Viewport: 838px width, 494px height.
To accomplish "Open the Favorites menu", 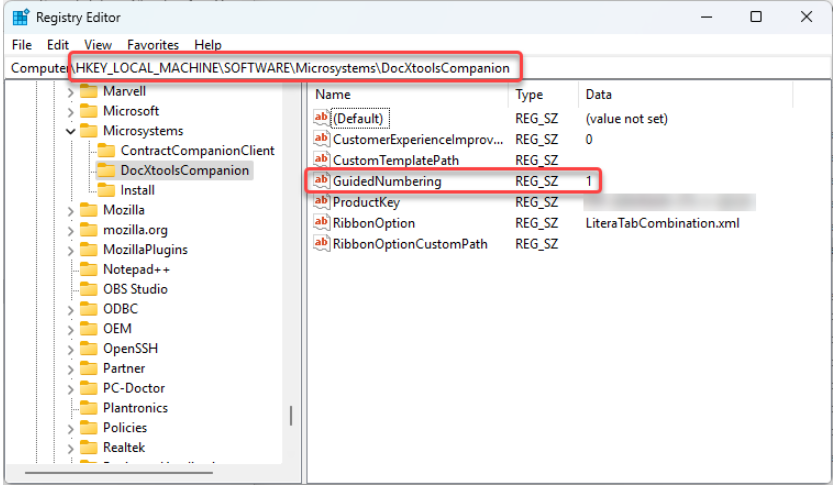I will click(x=152, y=45).
